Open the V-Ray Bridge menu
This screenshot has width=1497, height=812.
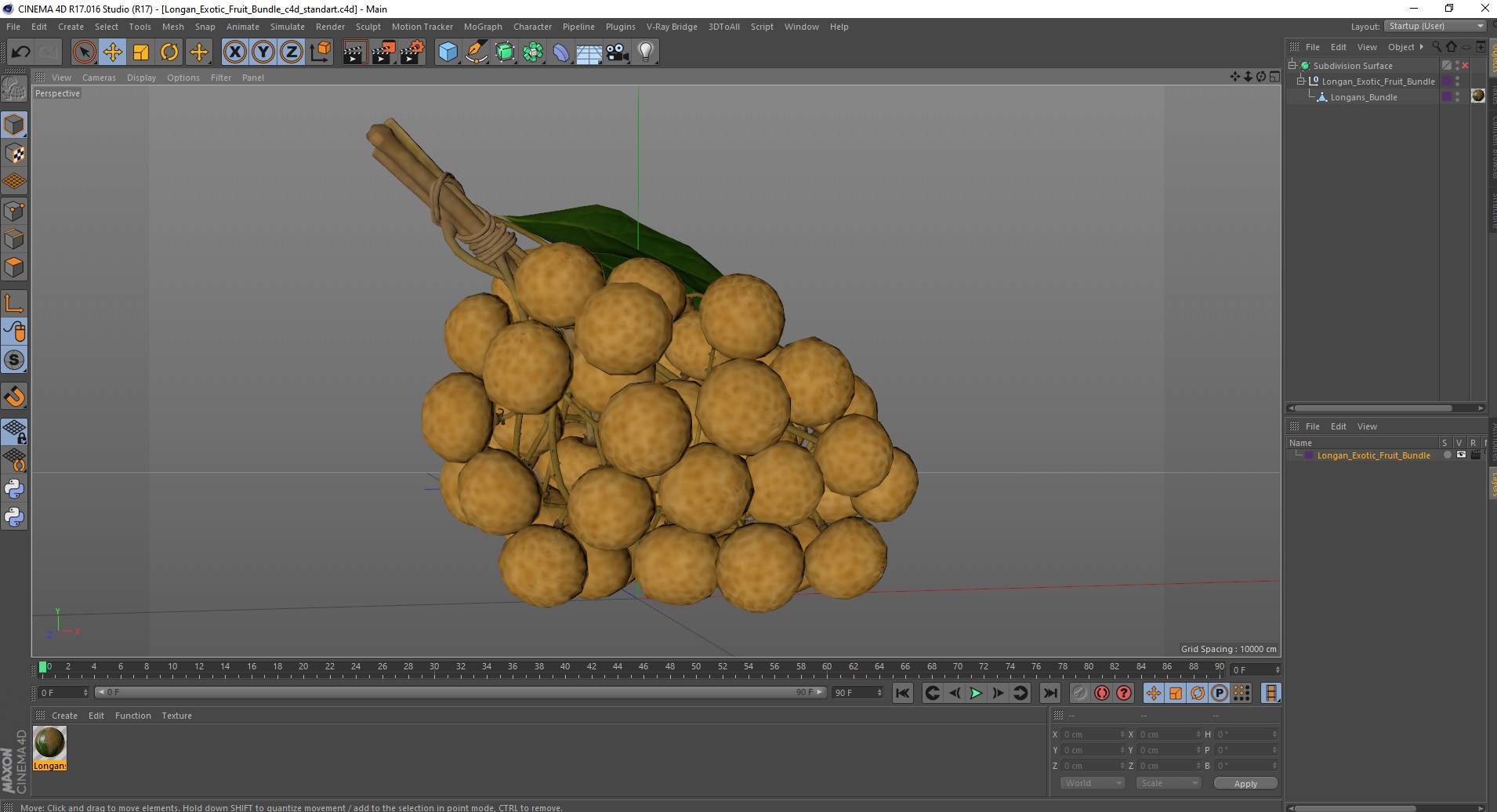point(672,27)
